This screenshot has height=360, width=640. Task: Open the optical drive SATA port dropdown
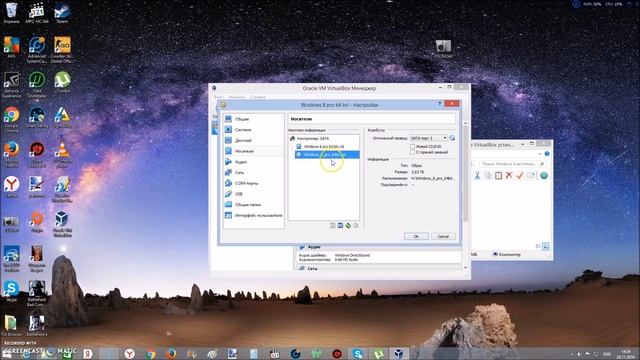[x=429, y=138]
